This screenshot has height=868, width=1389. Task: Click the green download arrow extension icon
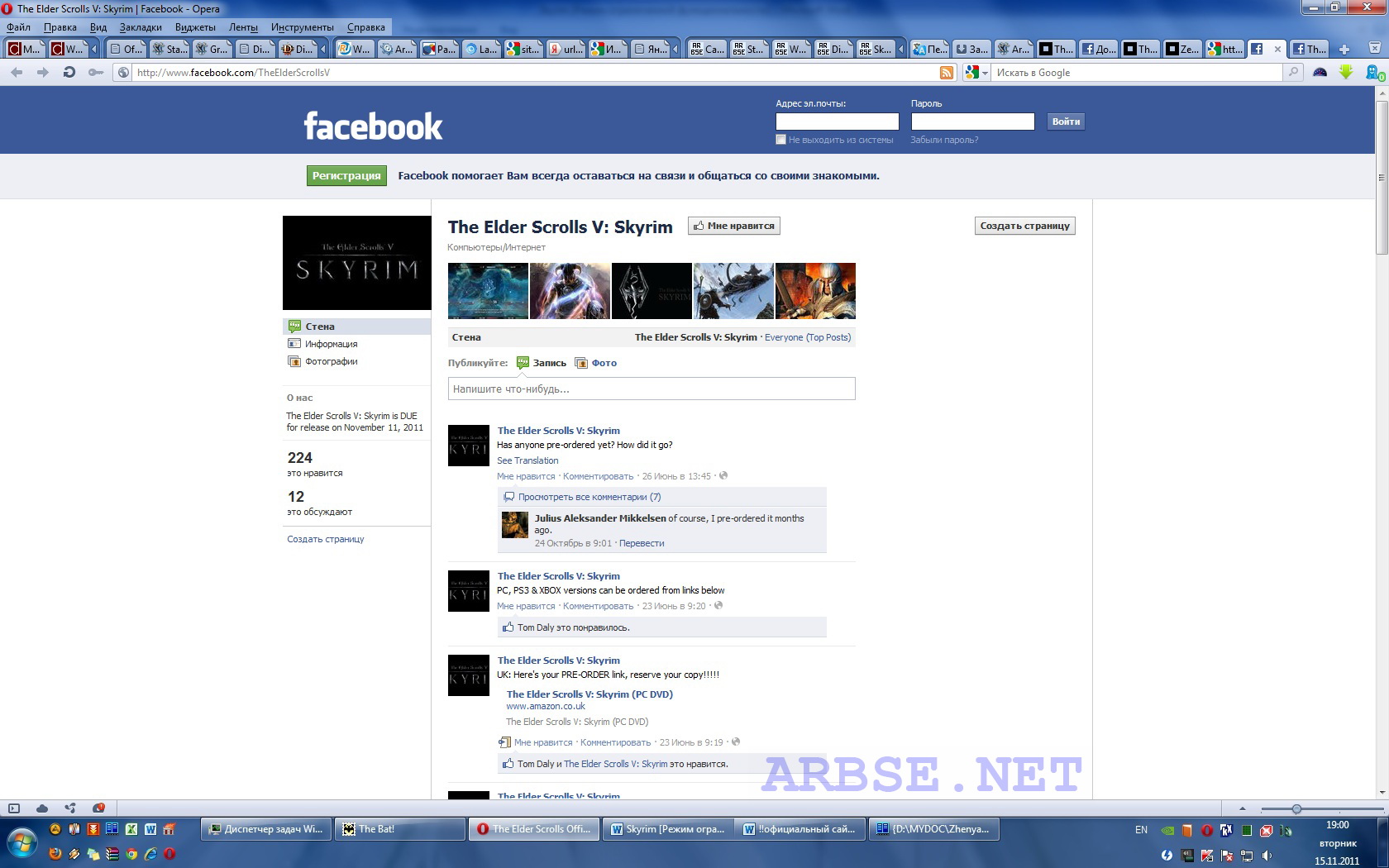pyautogui.click(x=1346, y=73)
